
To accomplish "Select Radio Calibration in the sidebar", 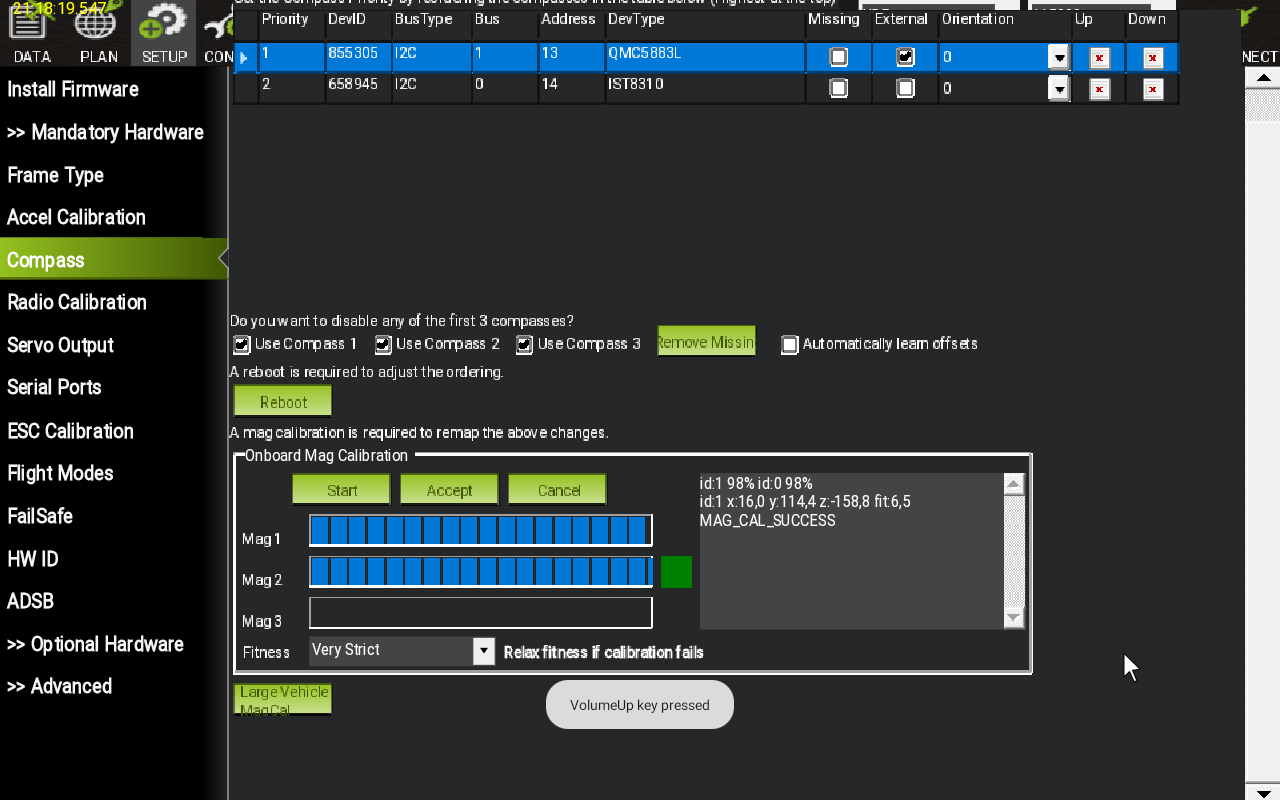I will pos(77,302).
